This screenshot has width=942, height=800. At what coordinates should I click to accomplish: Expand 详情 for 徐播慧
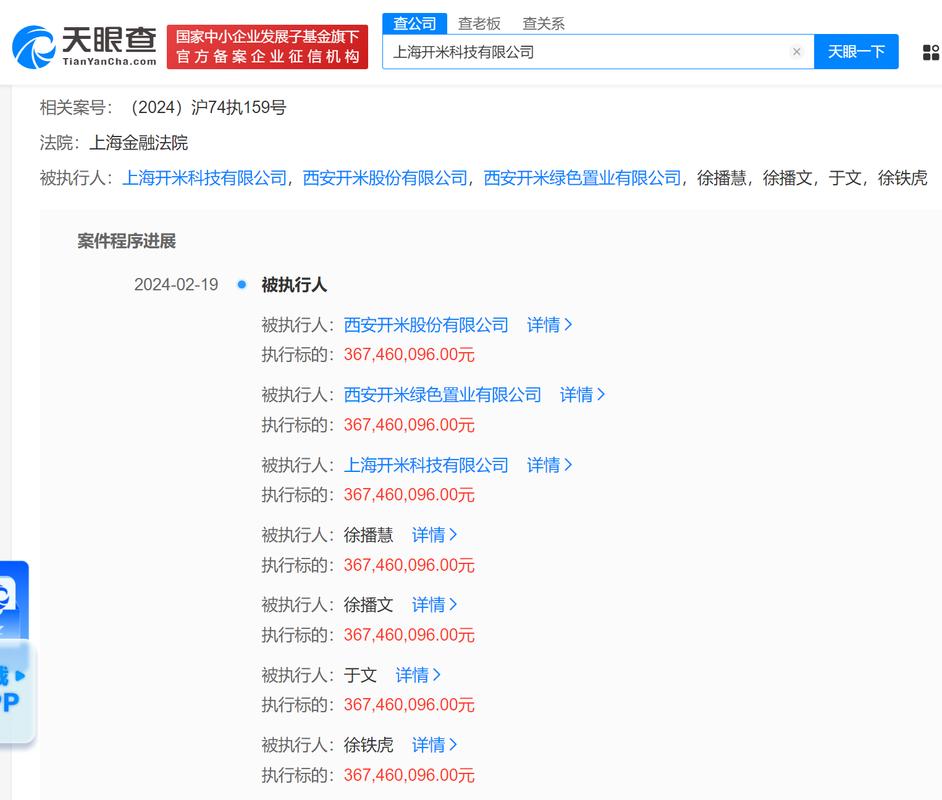[x=434, y=535]
